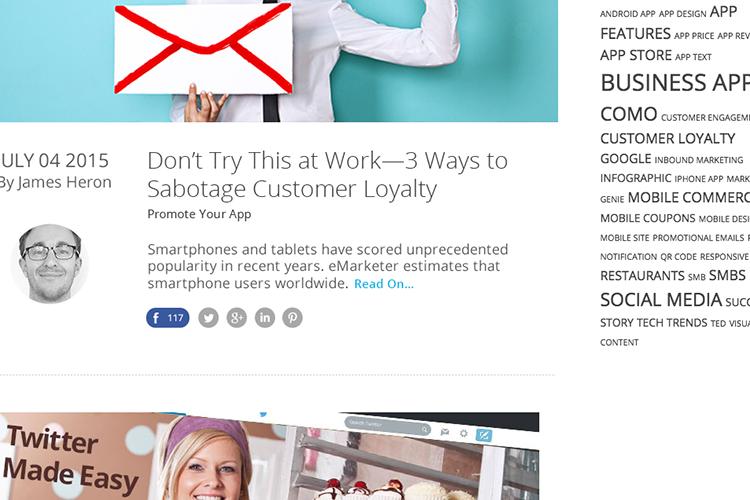Share post on Facebook with 117 count
This screenshot has height=500, width=750.
click(168, 318)
